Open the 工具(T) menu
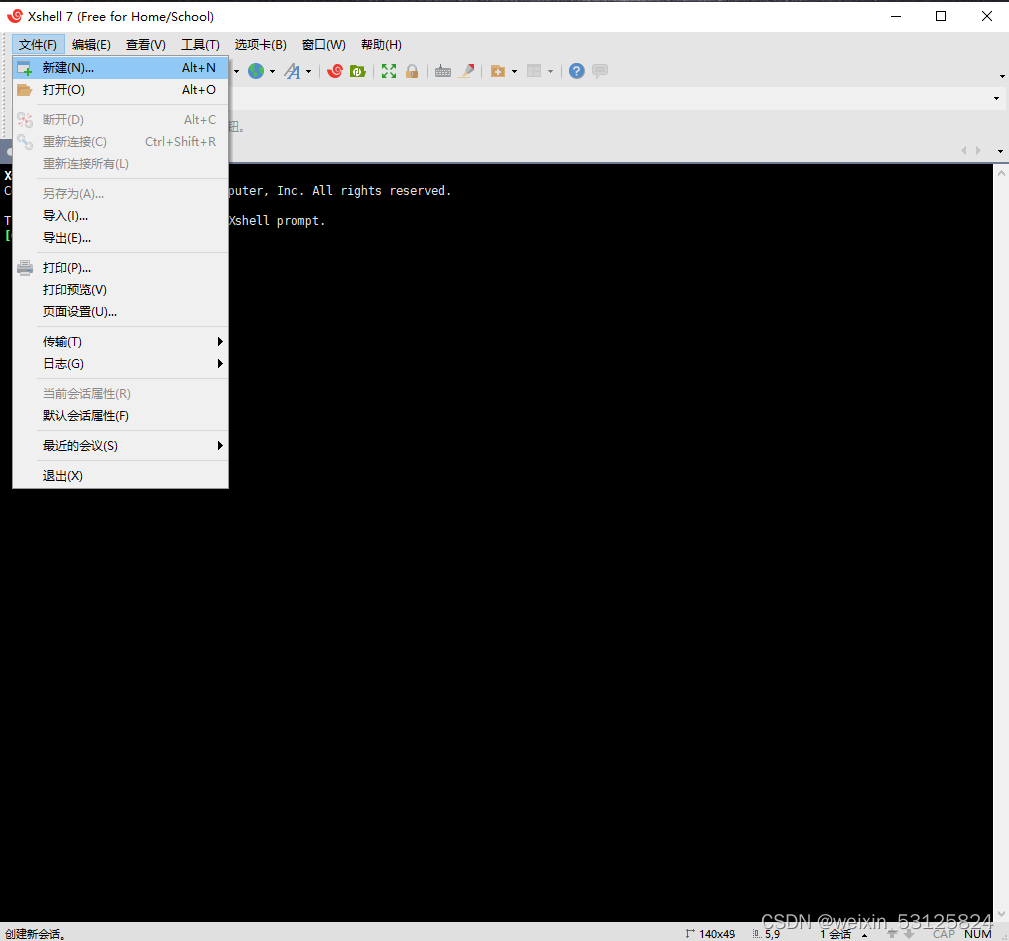 pos(199,44)
